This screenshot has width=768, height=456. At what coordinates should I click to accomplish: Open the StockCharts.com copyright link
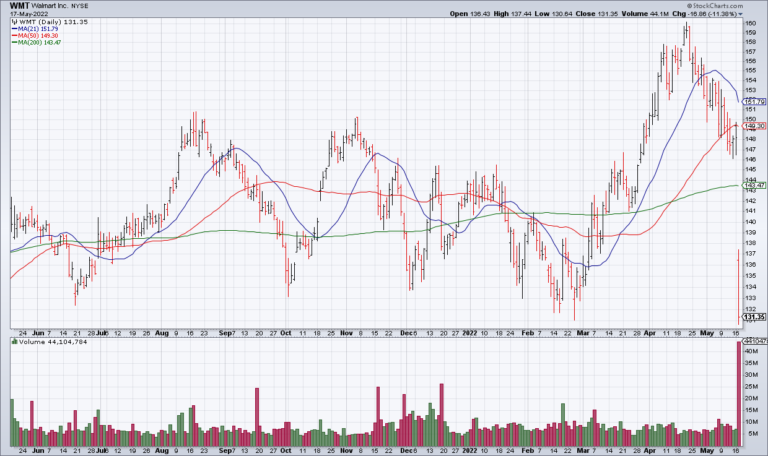coord(715,6)
